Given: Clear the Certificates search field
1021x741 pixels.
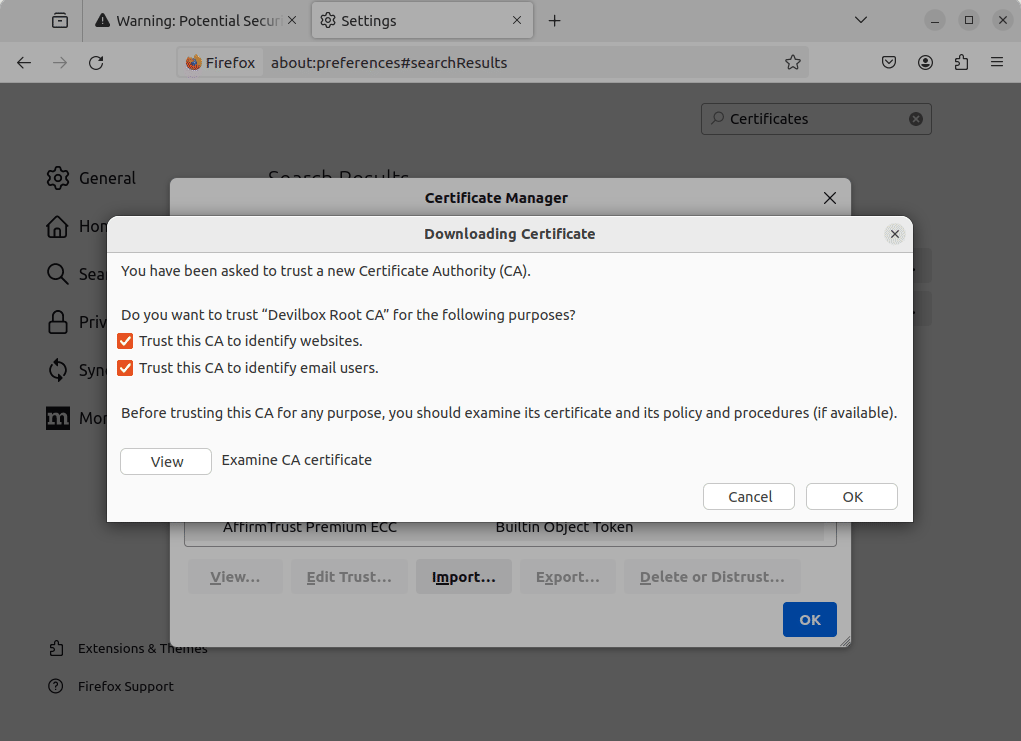Looking at the screenshot, I should point(915,119).
